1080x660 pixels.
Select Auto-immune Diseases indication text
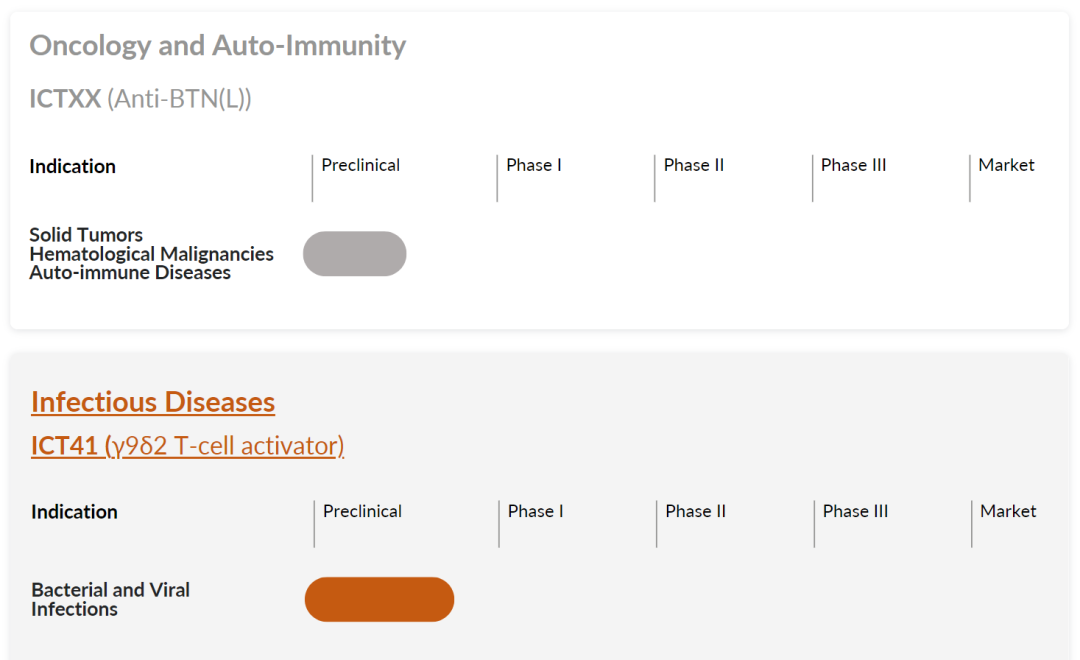click(130, 272)
